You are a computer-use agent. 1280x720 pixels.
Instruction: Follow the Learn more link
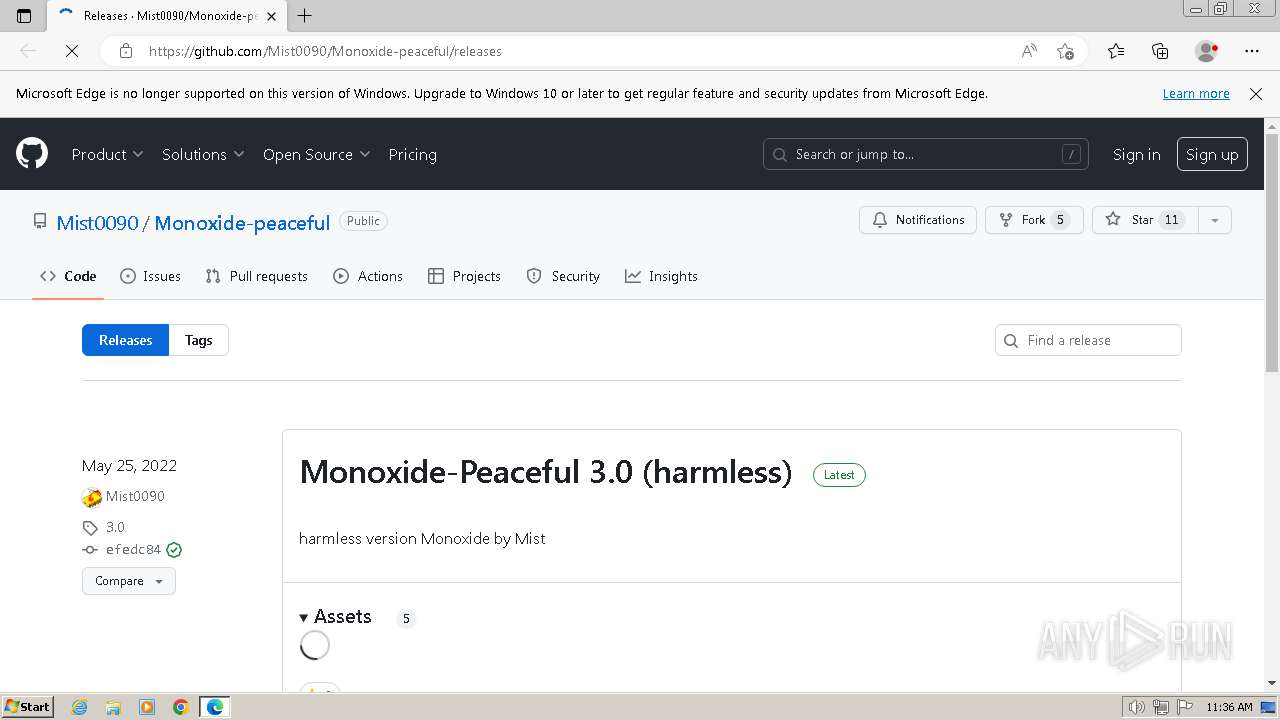[x=1196, y=93]
